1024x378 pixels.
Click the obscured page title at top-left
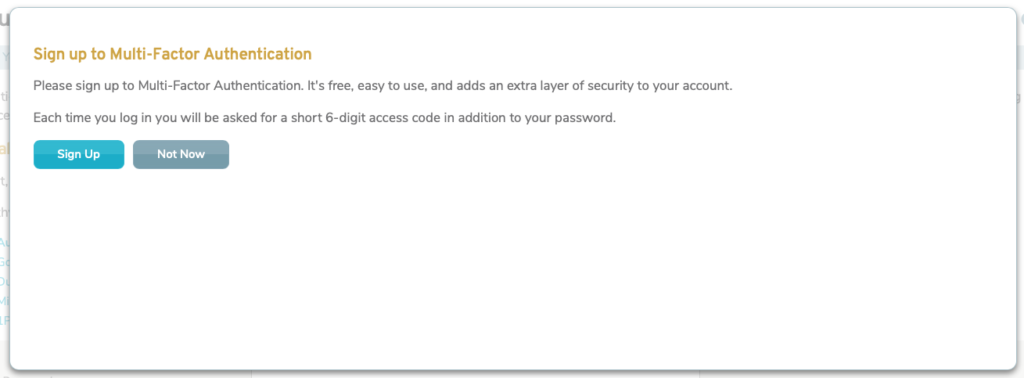point(5,18)
